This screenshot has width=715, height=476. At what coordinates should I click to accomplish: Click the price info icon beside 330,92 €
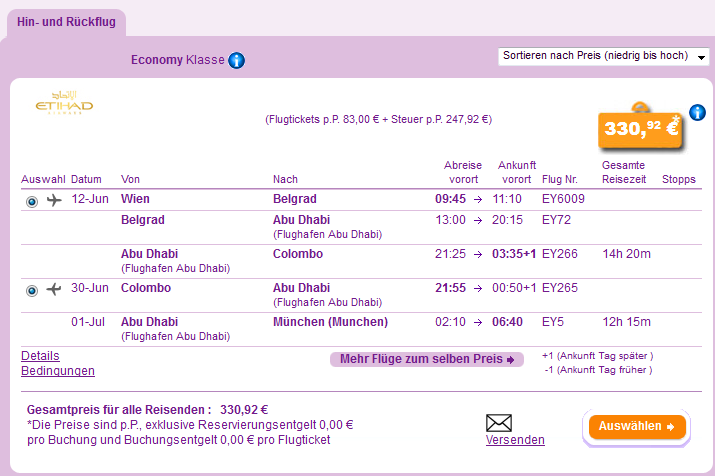[x=697, y=112]
